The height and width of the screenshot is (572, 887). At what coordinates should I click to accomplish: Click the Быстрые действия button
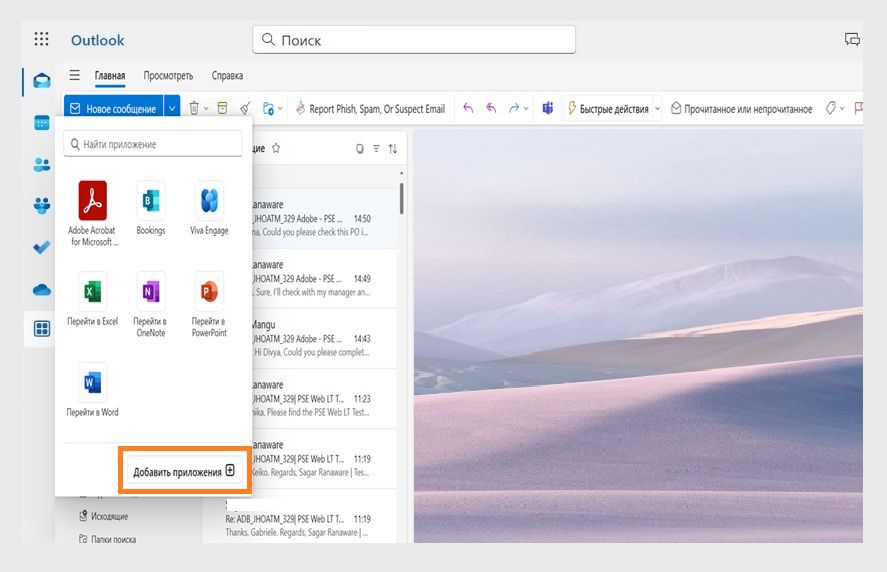[x=608, y=109]
